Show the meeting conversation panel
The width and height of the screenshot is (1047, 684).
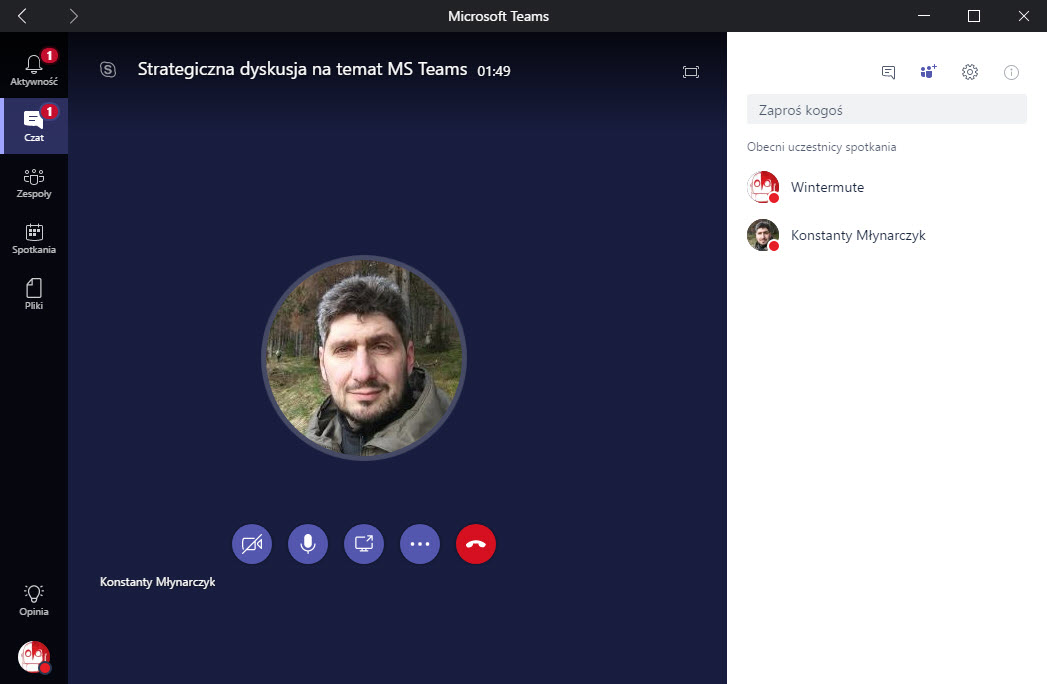[888, 72]
